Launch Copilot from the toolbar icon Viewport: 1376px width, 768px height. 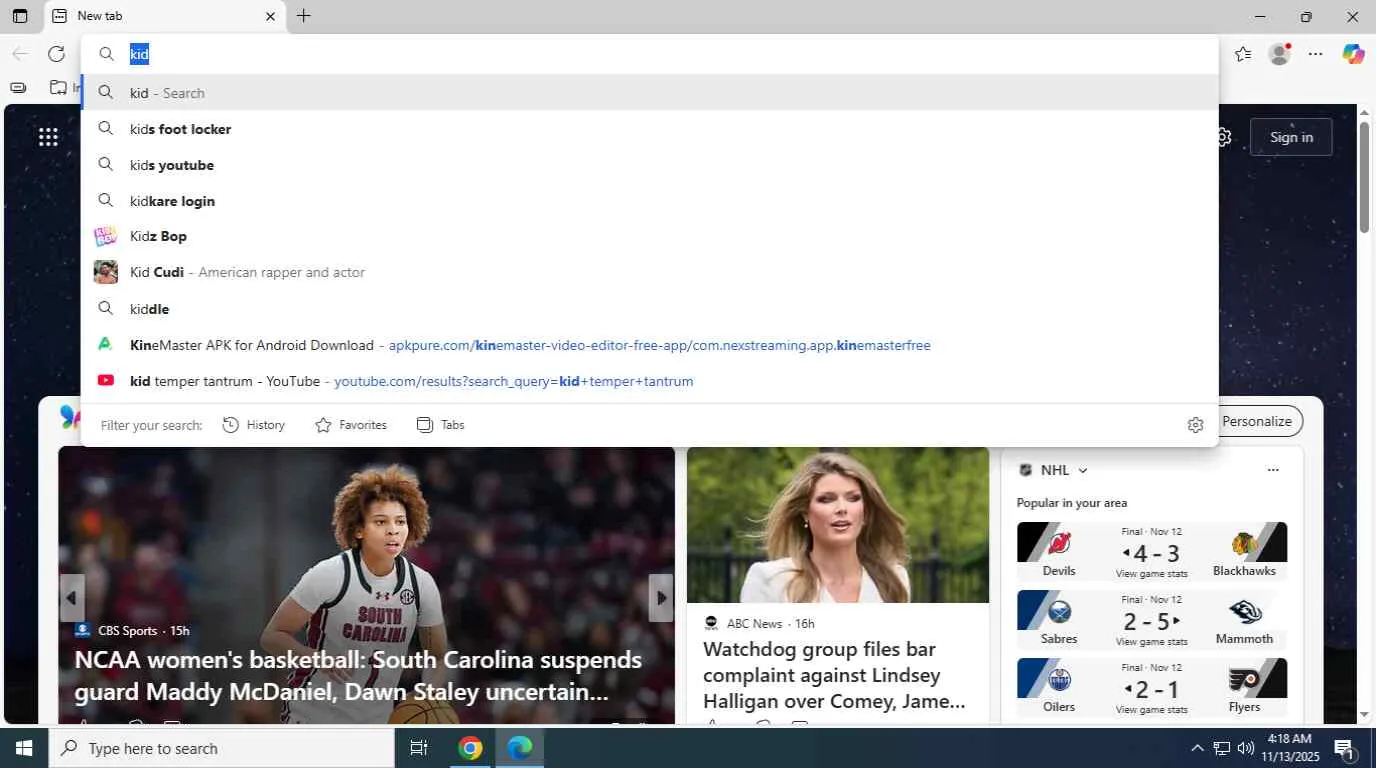pyautogui.click(x=1353, y=54)
